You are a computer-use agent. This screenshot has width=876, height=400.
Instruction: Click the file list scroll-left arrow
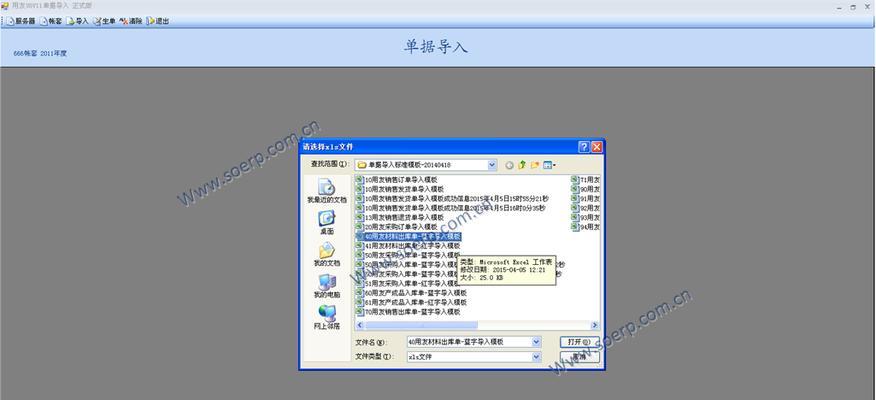[360, 325]
